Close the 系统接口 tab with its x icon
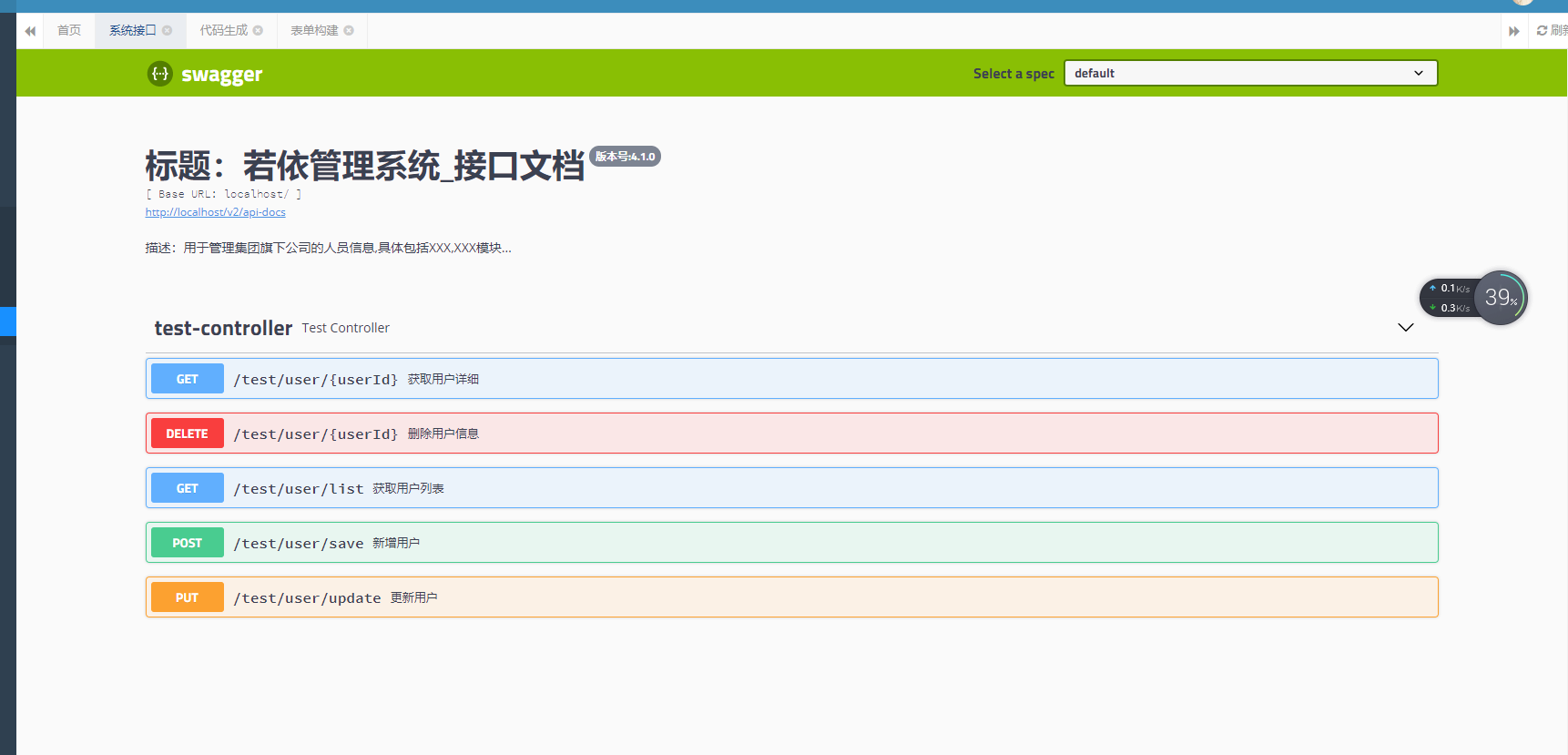The width and height of the screenshot is (1568, 755). pos(168,31)
